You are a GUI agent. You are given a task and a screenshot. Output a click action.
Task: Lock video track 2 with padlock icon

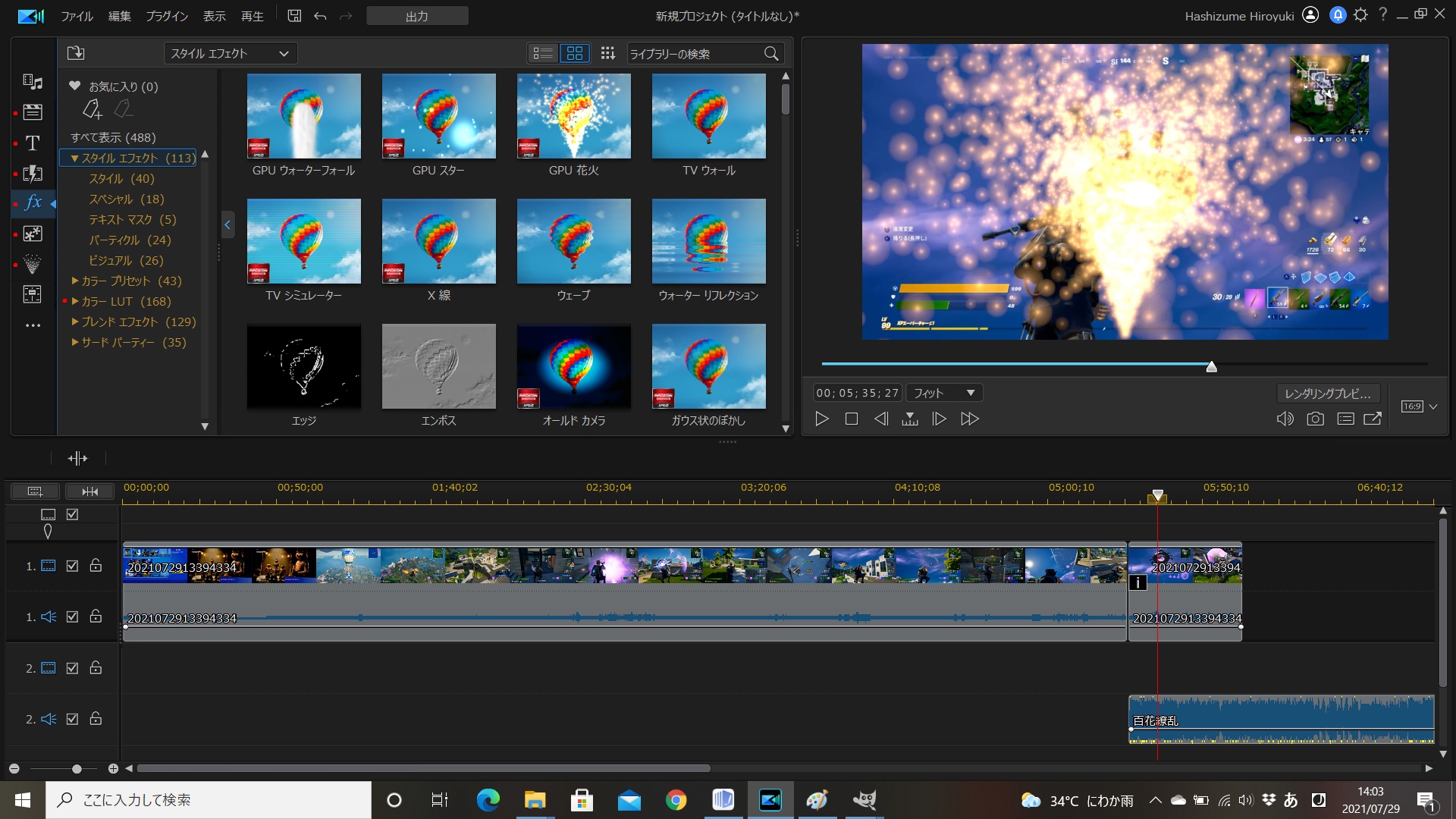pyautogui.click(x=96, y=668)
